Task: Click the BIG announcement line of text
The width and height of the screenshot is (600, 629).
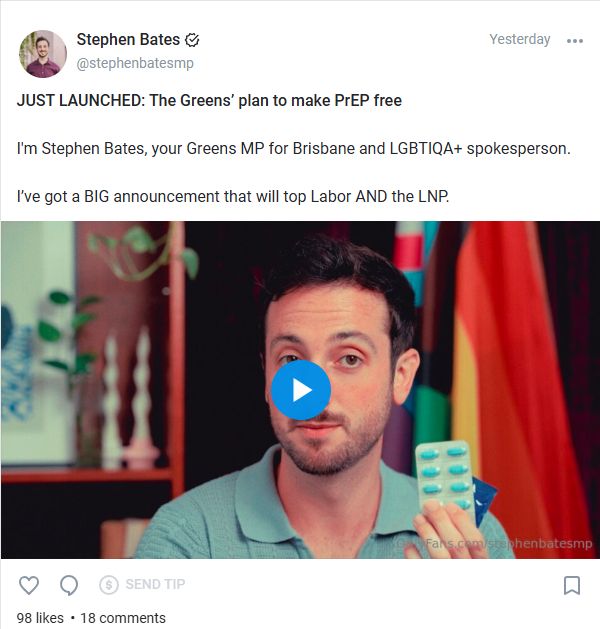Action: (233, 197)
